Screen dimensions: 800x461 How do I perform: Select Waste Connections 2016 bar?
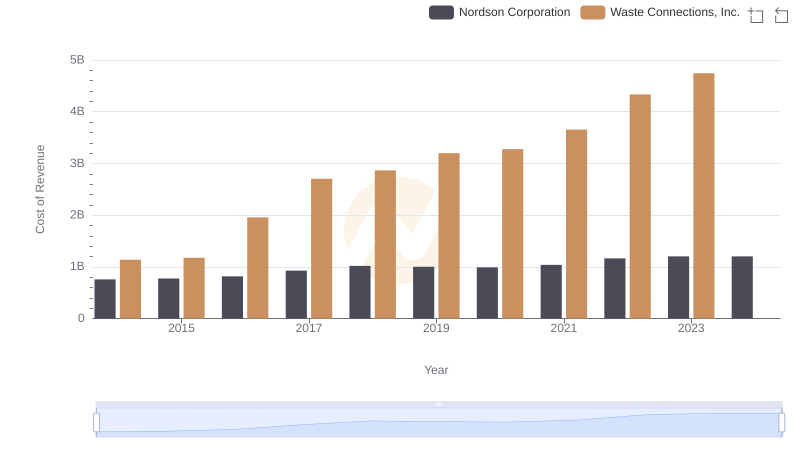tap(258, 268)
